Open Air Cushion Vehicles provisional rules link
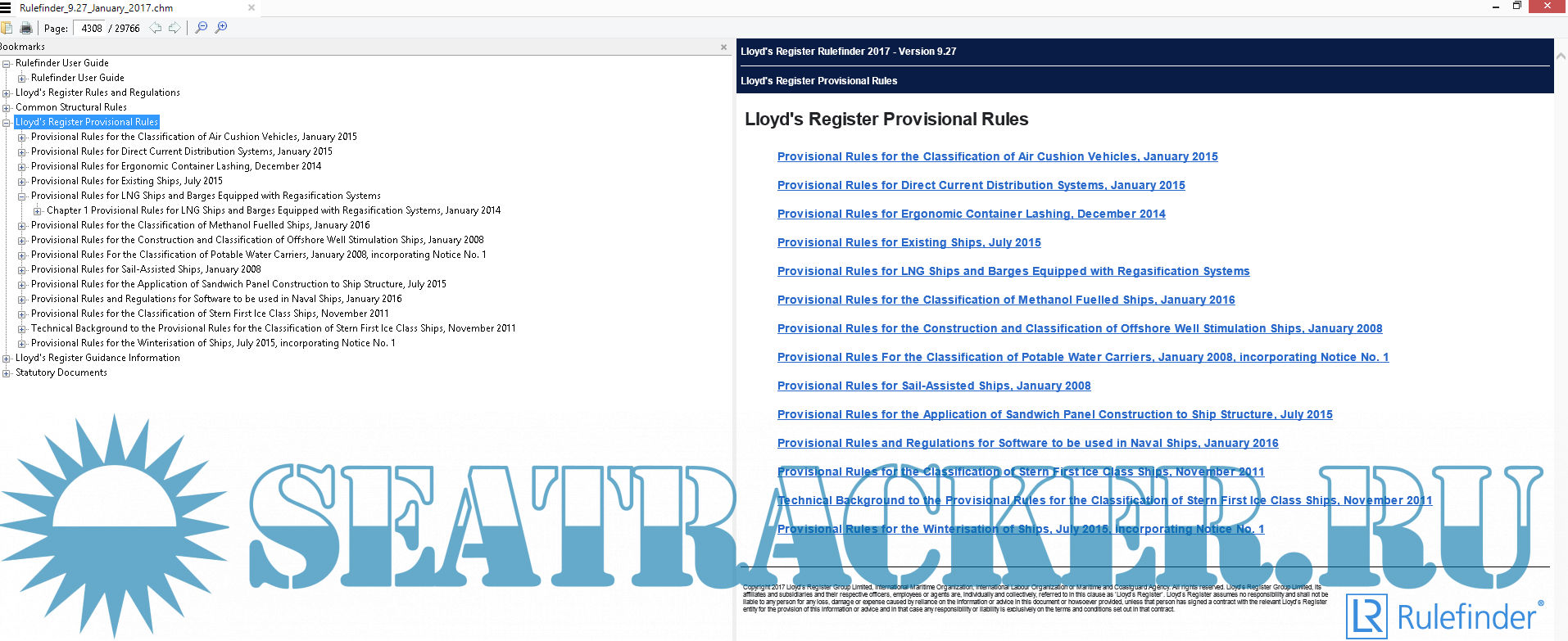Screen dimensions: 1568x641 click(997, 156)
